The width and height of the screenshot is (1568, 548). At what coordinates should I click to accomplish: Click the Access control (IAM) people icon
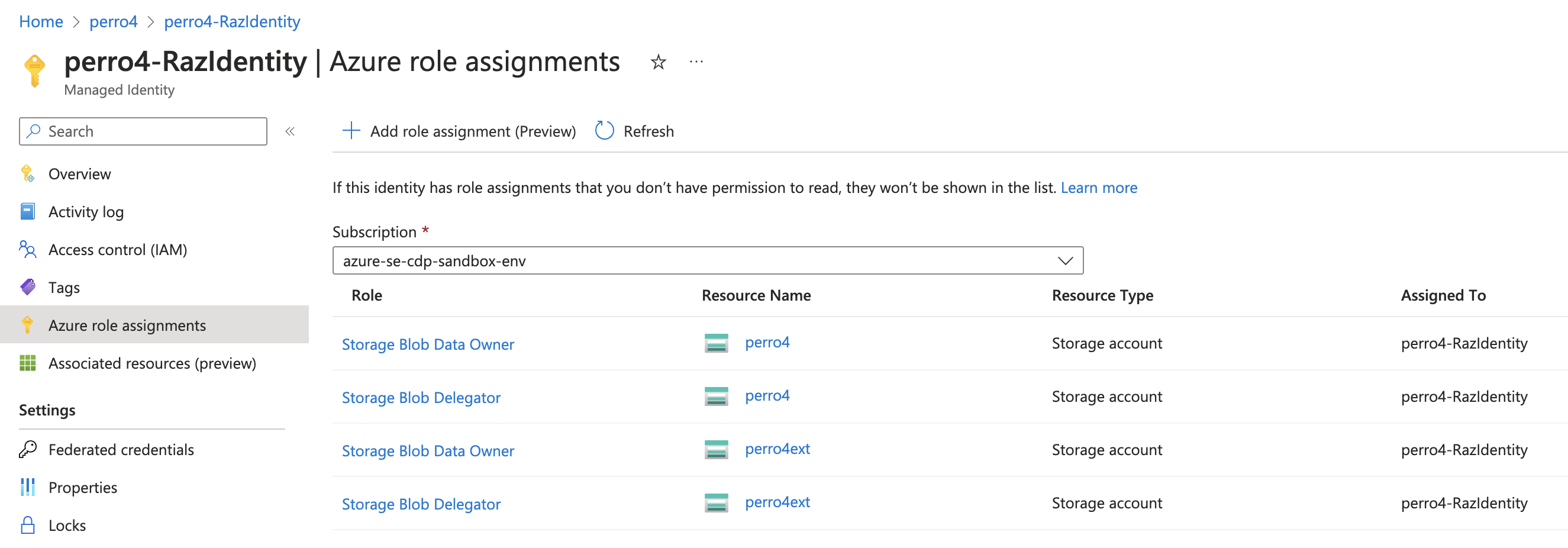point(28,250)
